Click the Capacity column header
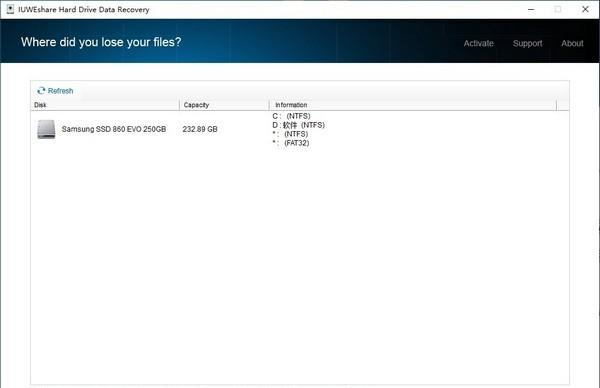 (x=224, y=105)
